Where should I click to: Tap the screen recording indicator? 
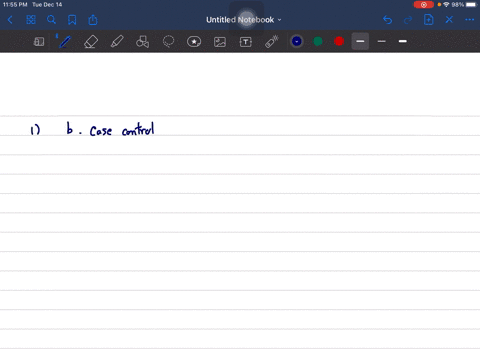click(424, 5)
